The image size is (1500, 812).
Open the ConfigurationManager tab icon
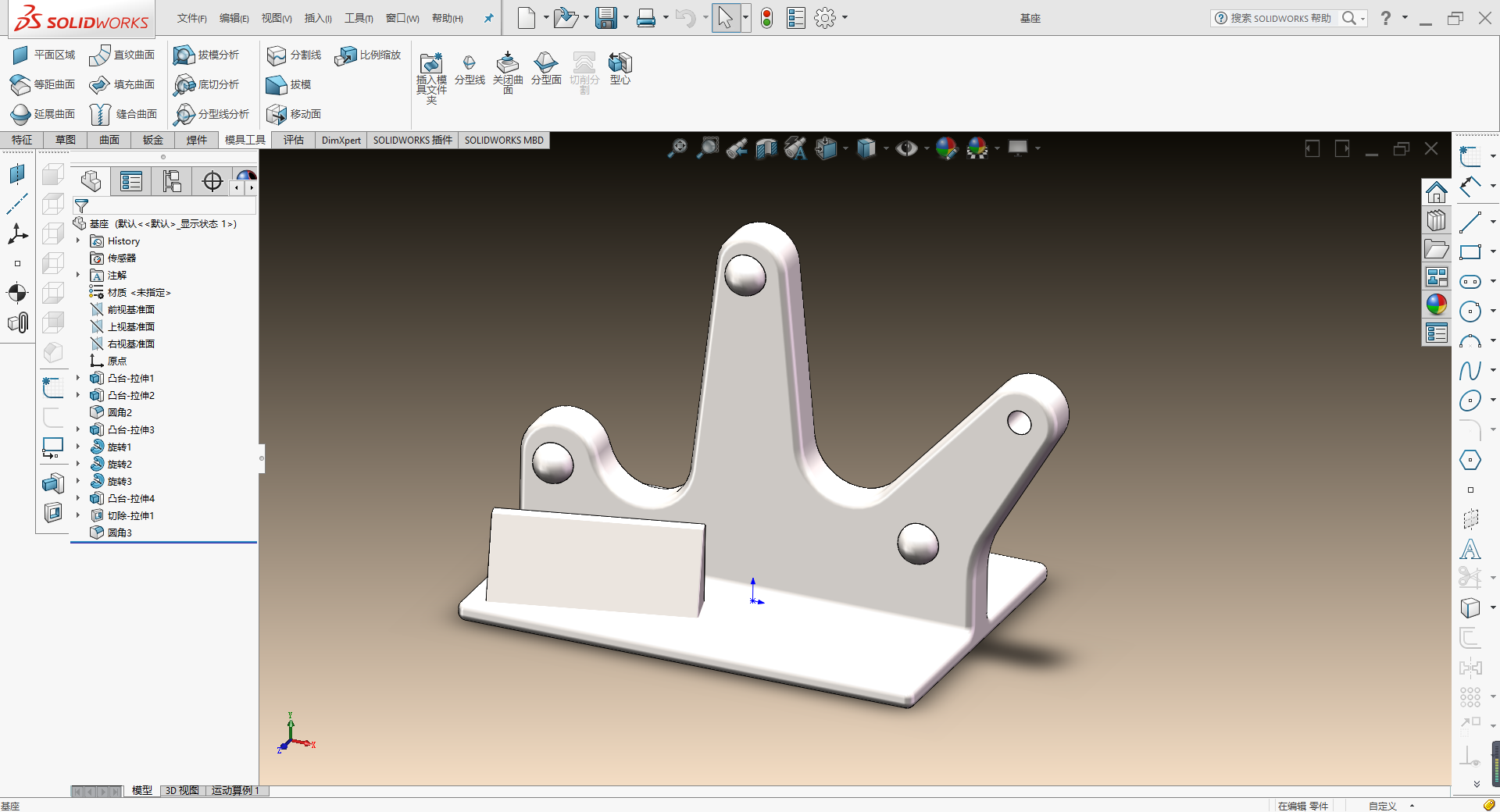pyautogui.click(x=172, y=181)
